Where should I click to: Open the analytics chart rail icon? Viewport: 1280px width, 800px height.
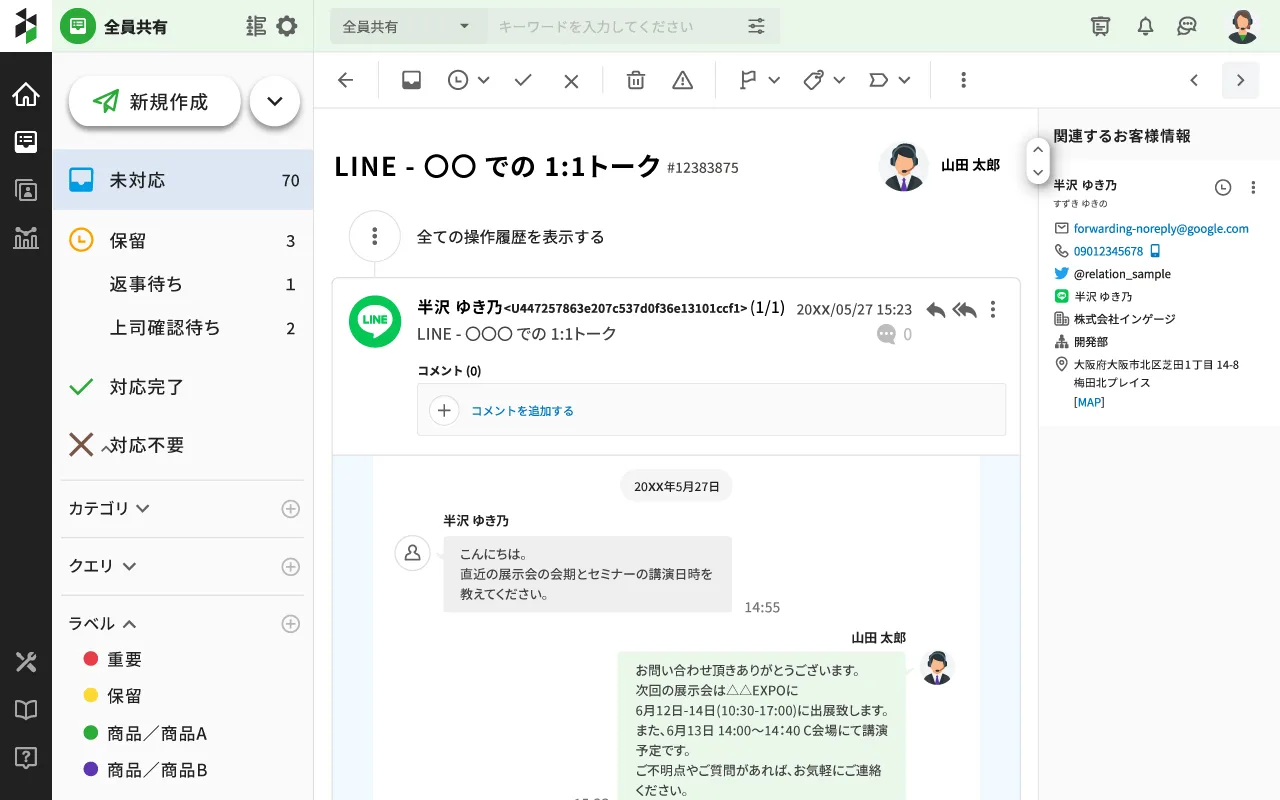(x=26, y=238)
